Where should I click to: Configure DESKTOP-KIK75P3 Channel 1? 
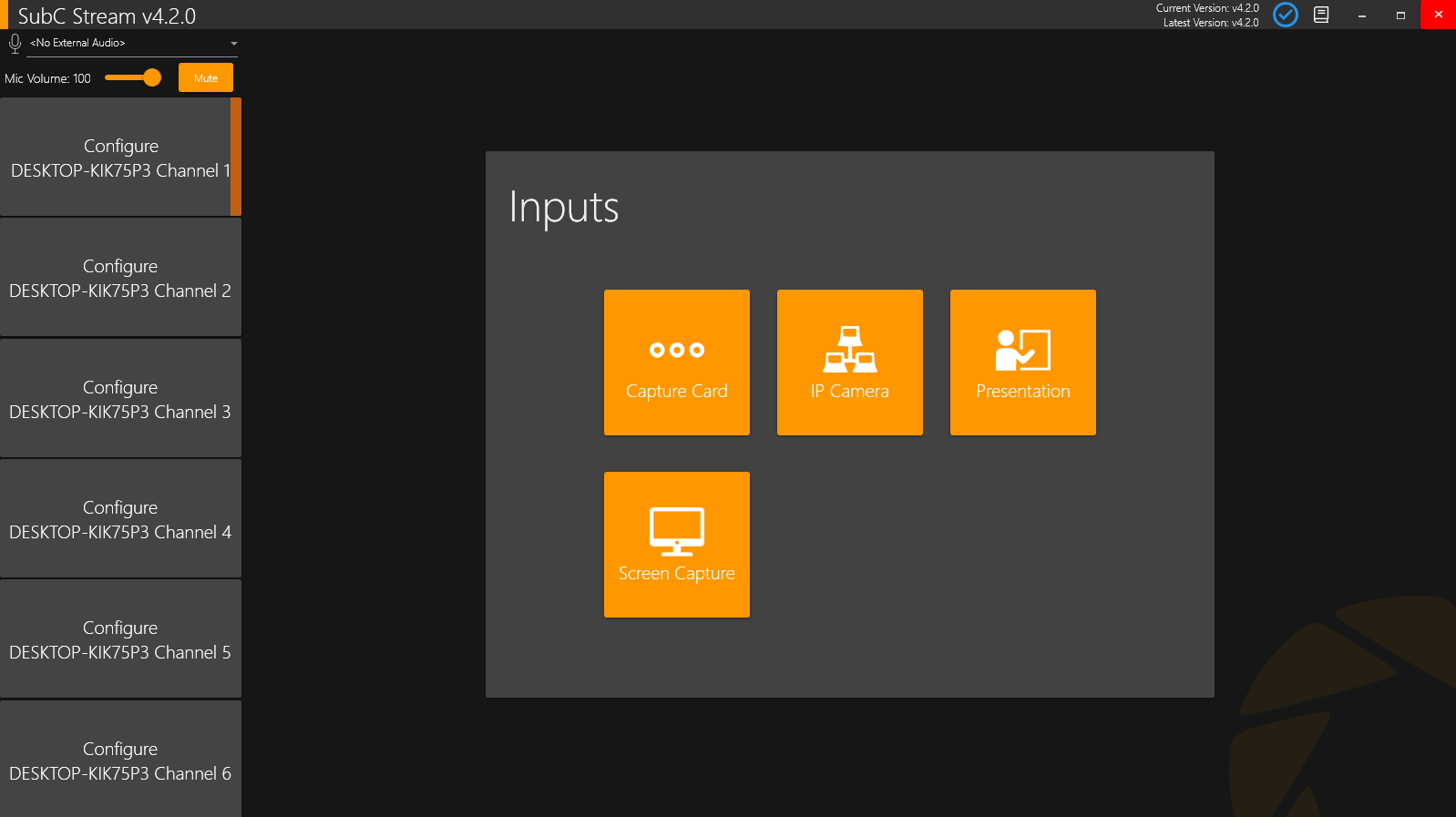pyautogui.click(x=120, y=158)
